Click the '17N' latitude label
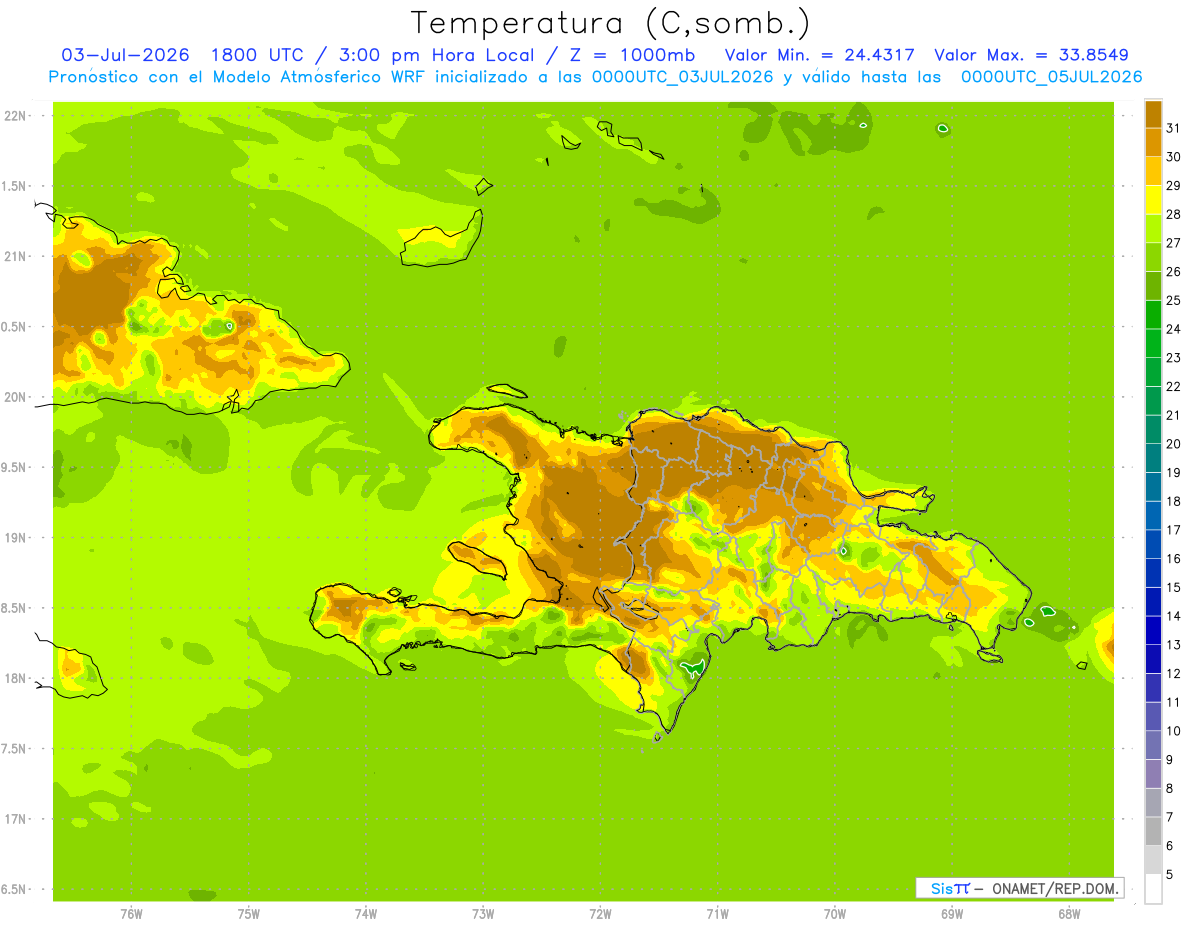The image size is (1200, 927). (15, 819)
